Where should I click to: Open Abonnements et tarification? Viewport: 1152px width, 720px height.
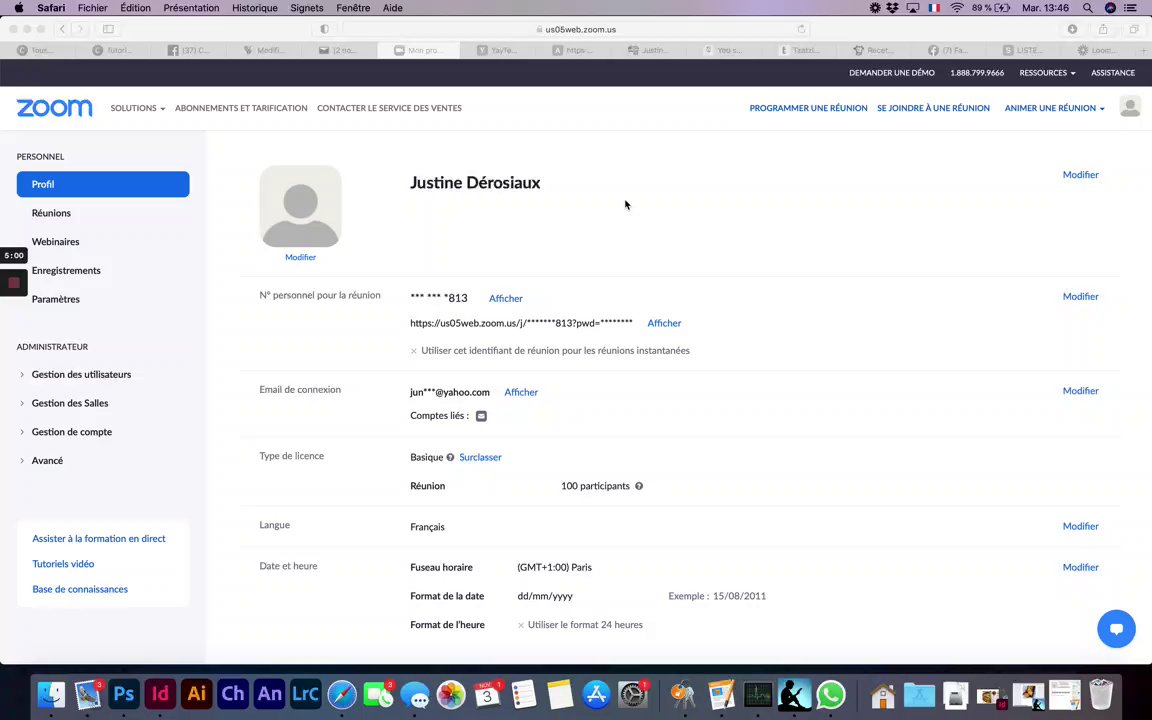tap(241, 108)
